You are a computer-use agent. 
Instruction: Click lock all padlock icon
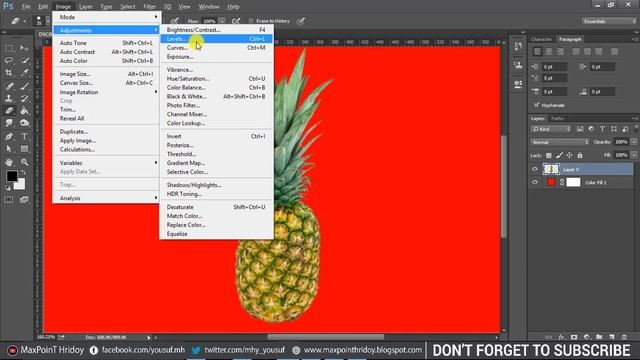coord(580,155)
